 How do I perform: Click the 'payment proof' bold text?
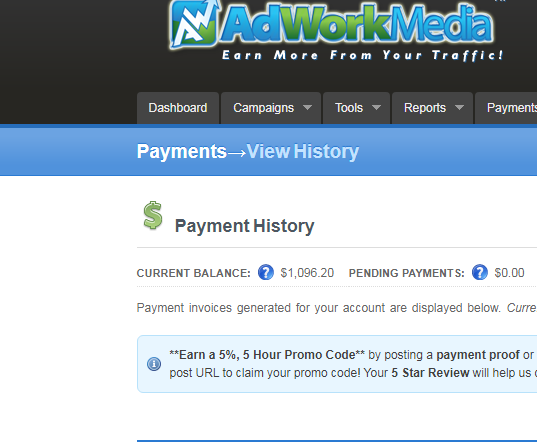(x=478, y=355)
